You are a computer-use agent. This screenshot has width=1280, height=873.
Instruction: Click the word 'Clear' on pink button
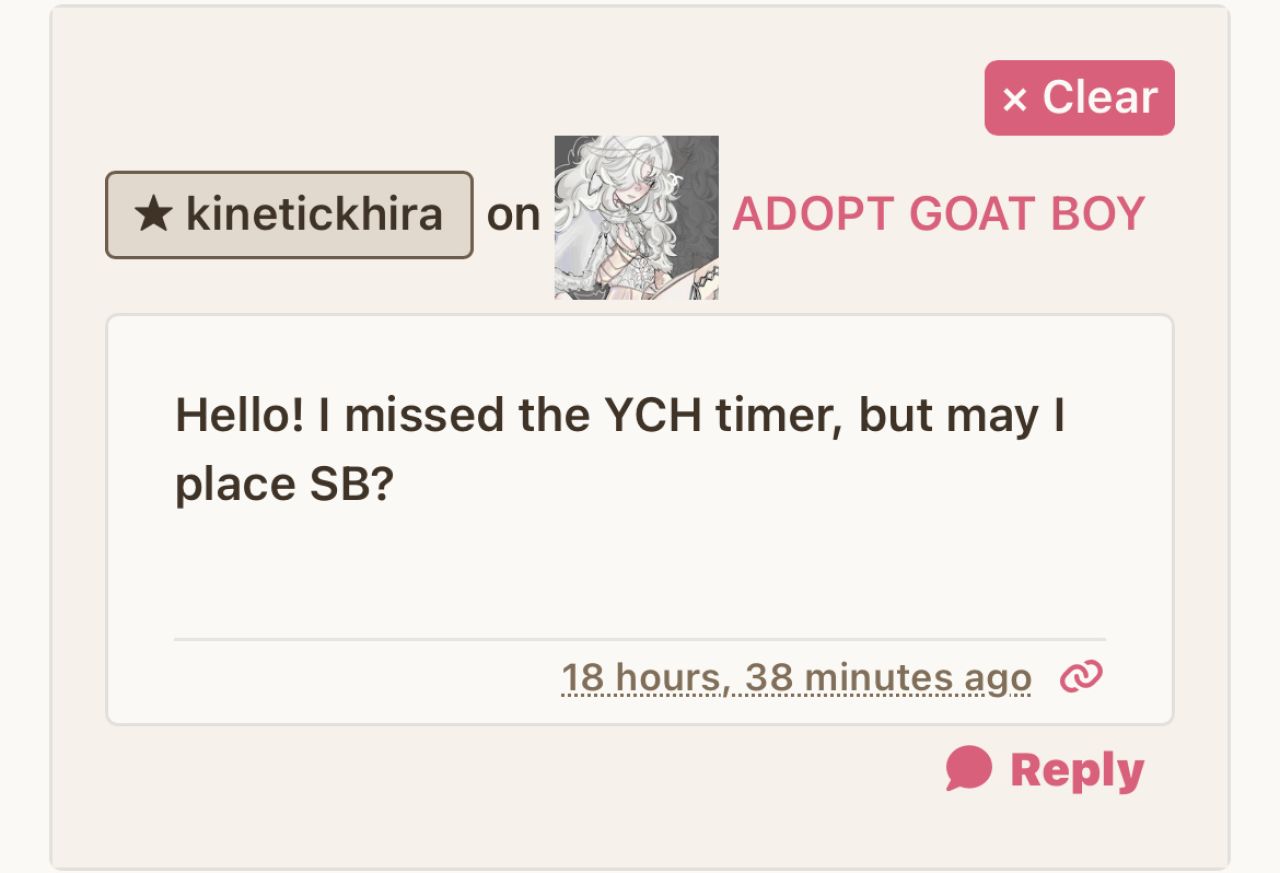[1100, 98]
